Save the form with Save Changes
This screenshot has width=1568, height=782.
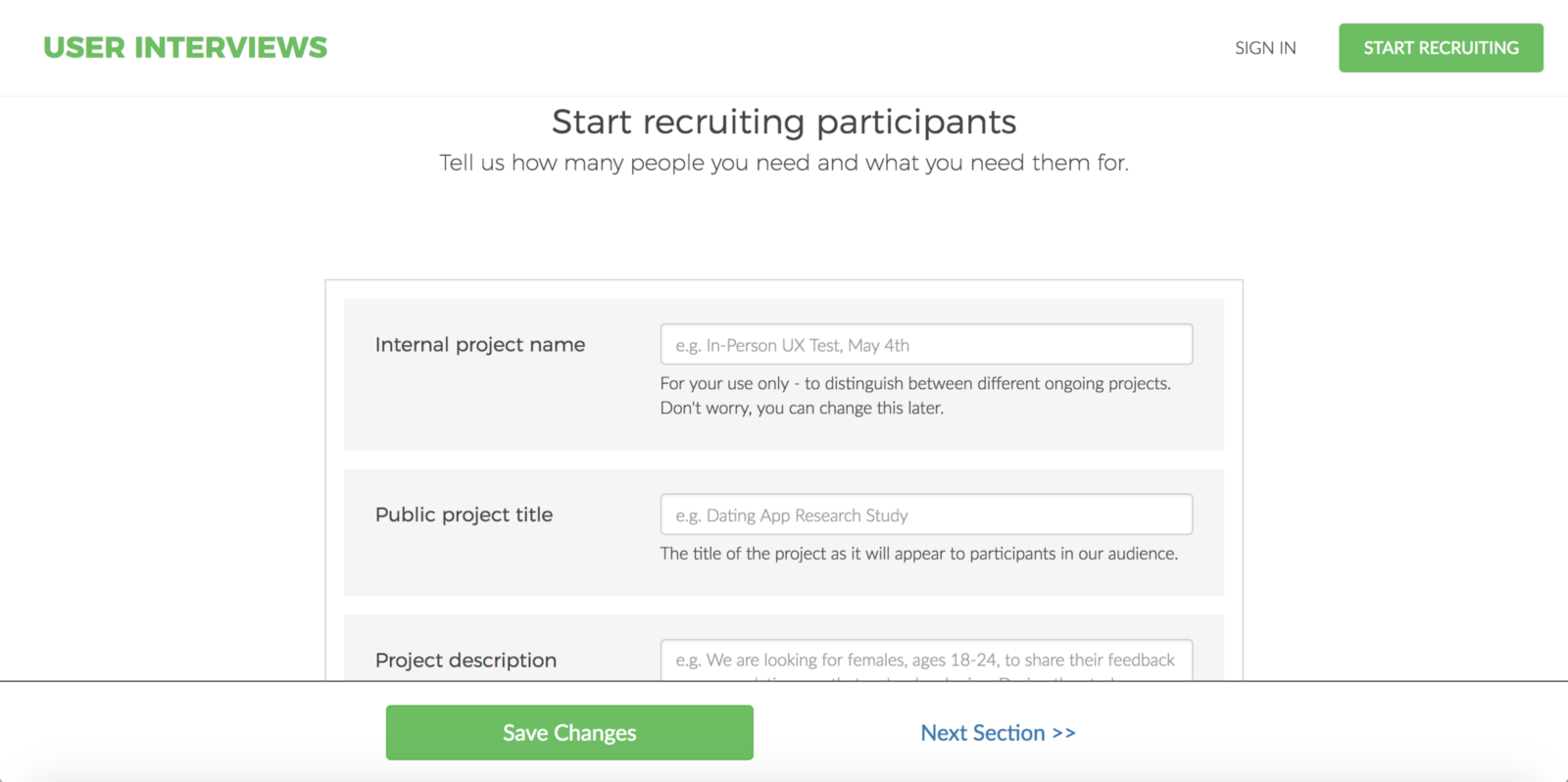(x=569, y=733)
